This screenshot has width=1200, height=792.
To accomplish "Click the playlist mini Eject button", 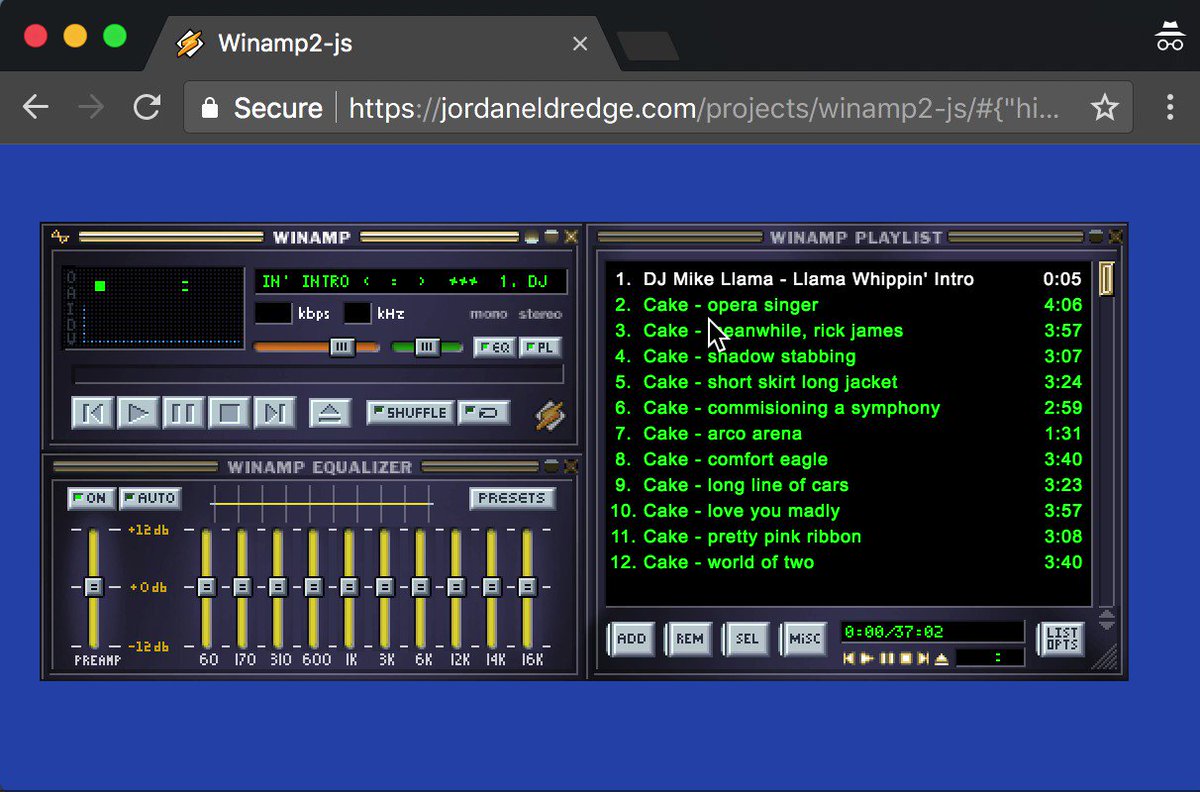I will click(941, 658).
